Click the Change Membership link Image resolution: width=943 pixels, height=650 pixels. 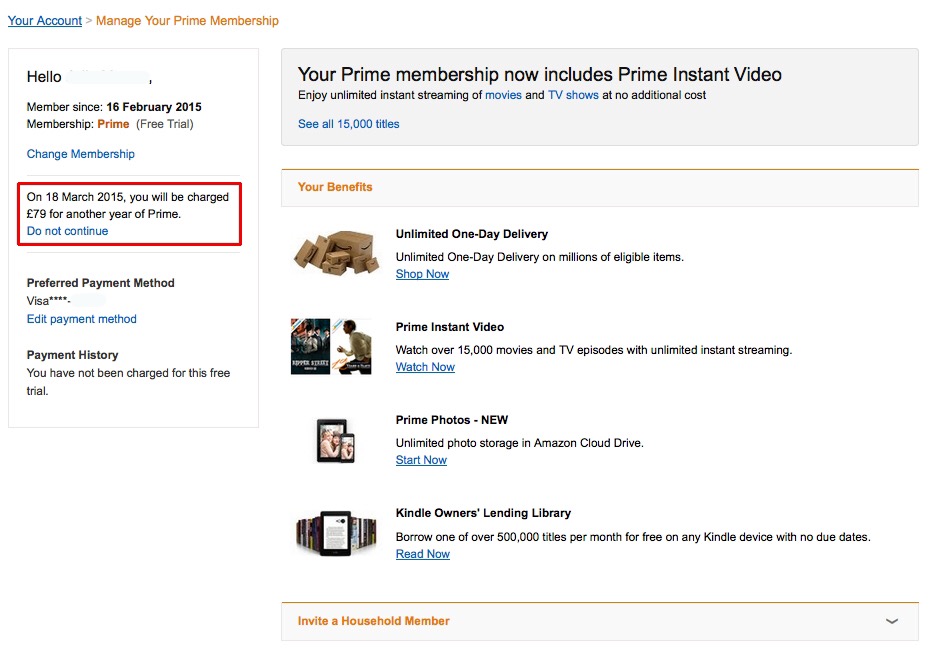[81, 154]
